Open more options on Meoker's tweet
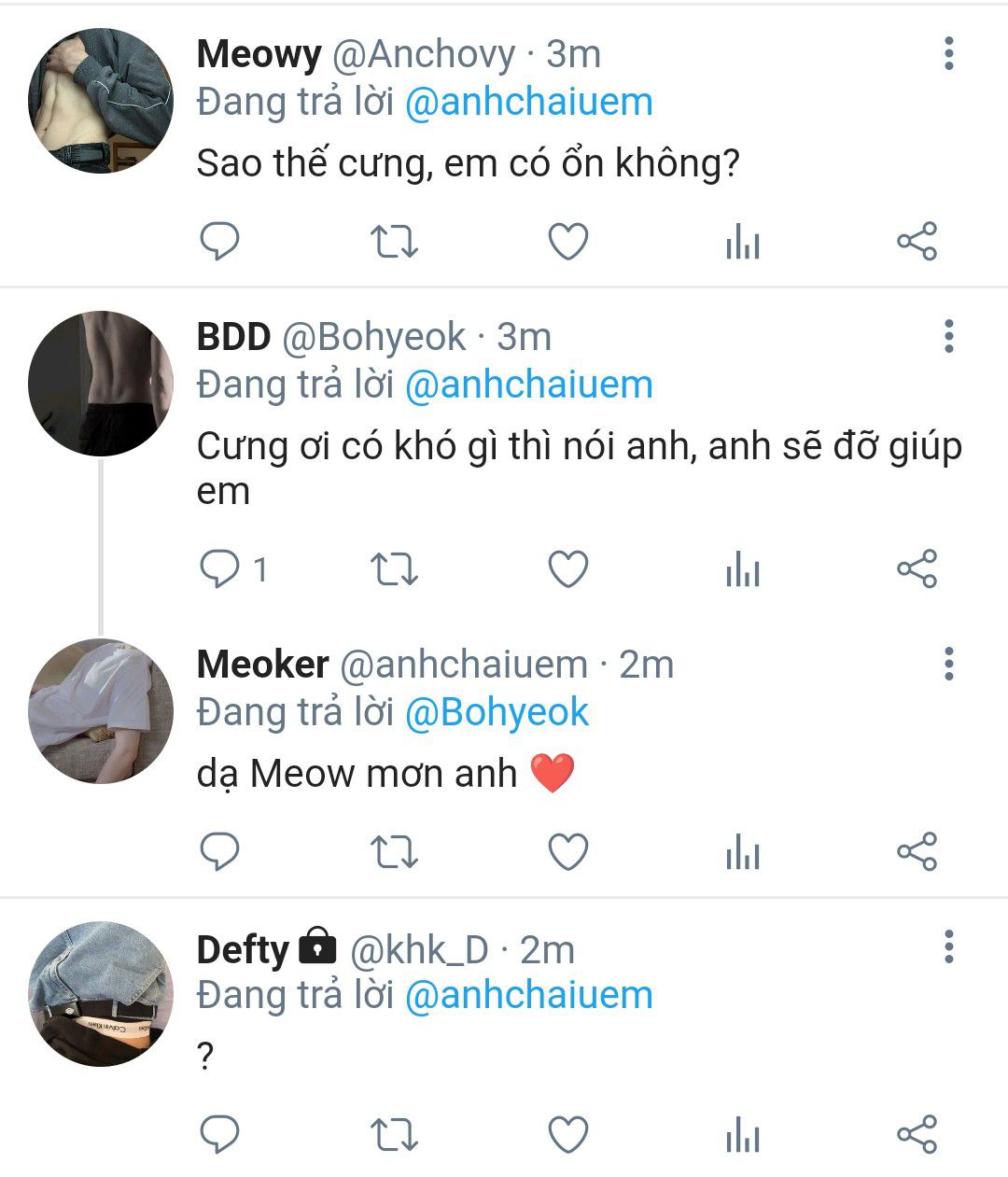 point(948,664)
